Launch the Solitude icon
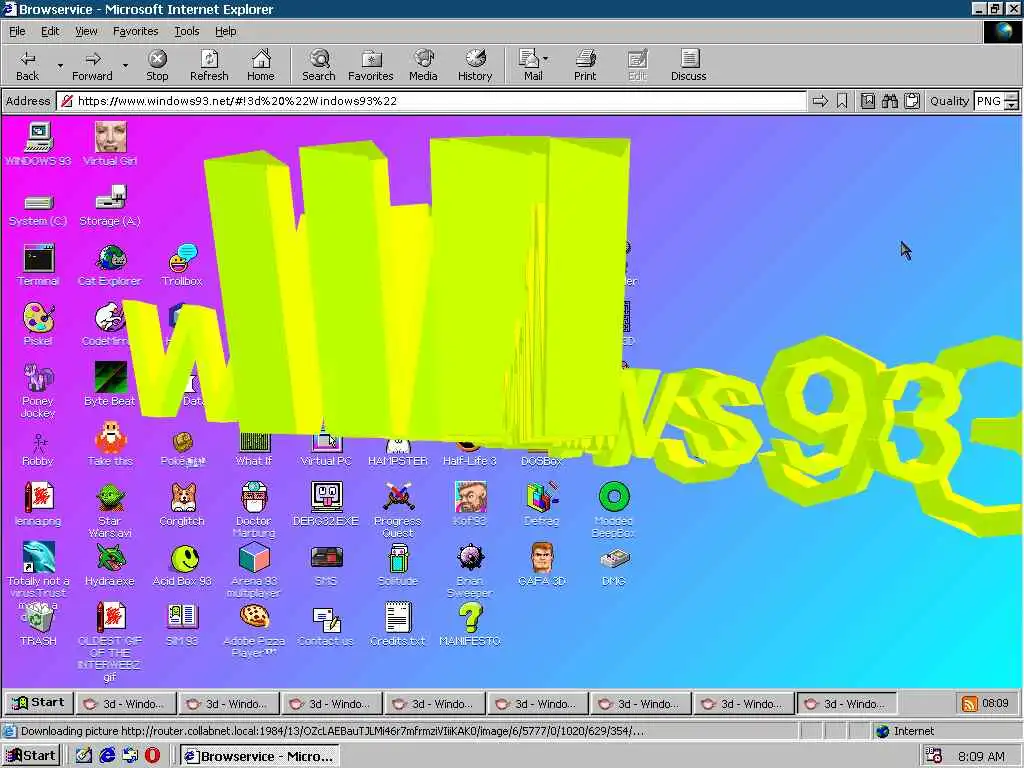This screenshot has width=1024, height=768. point(398,564)
